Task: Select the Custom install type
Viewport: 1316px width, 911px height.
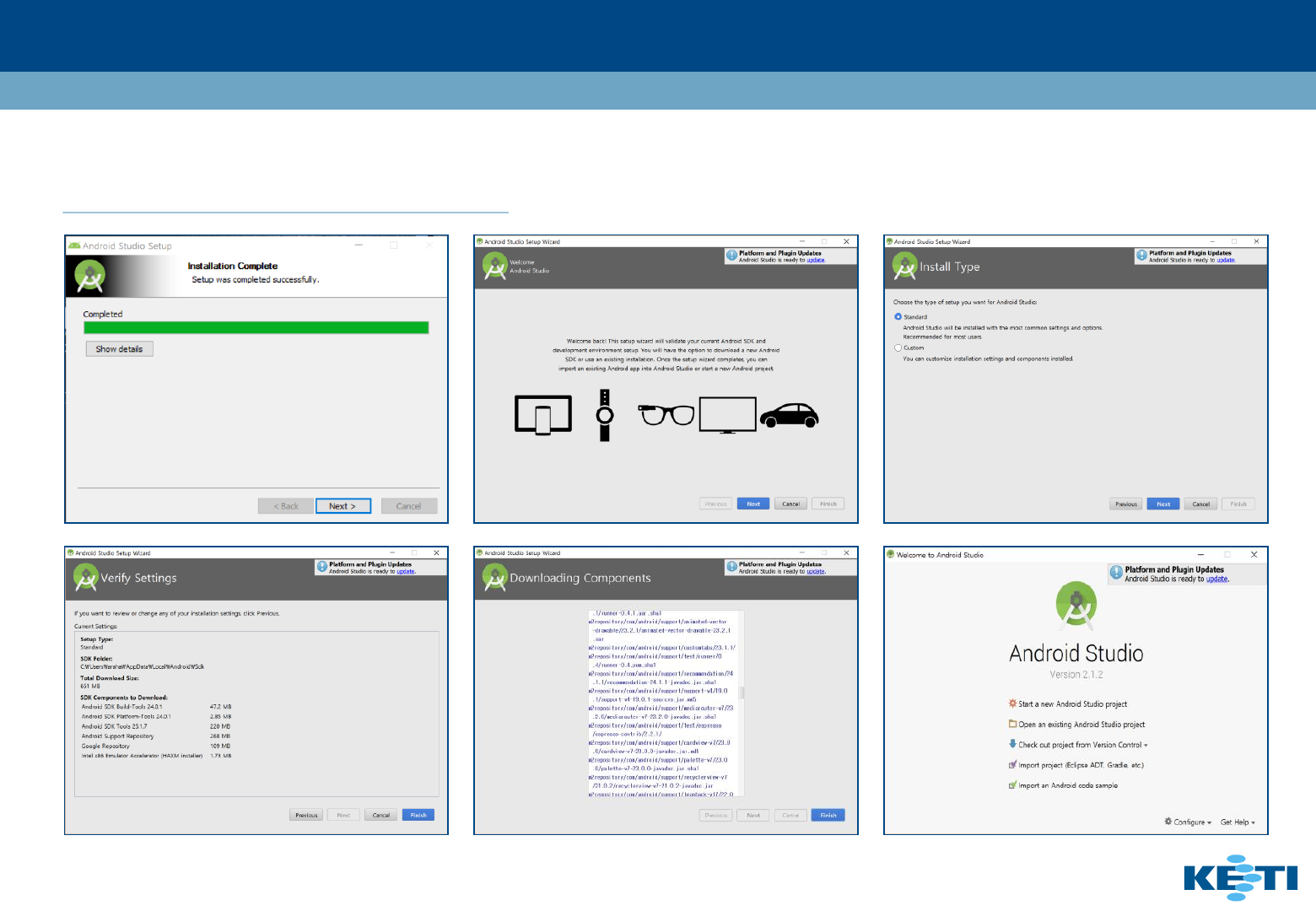Action: 898,348
